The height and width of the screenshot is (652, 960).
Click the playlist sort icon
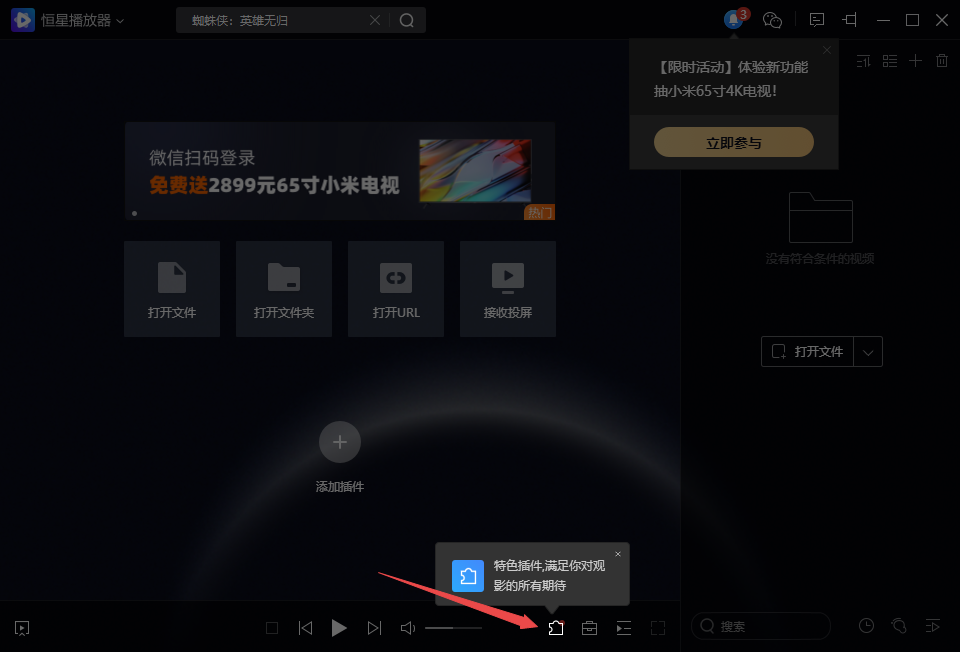864,61
